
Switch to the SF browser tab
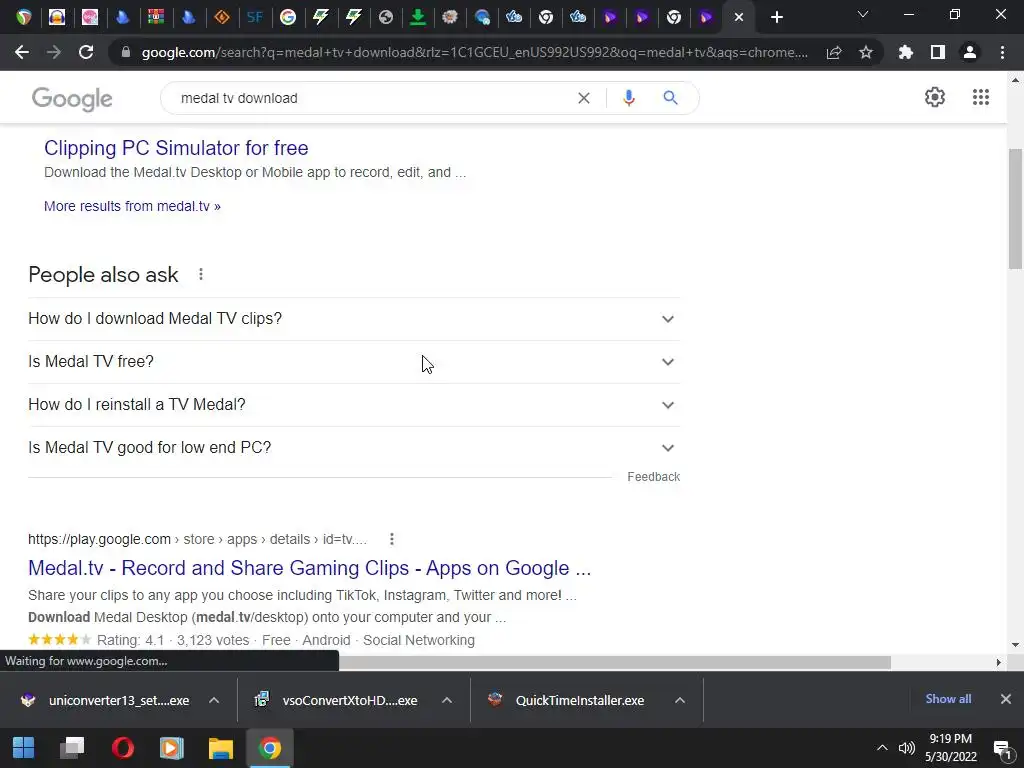click(x=255, y=17)
